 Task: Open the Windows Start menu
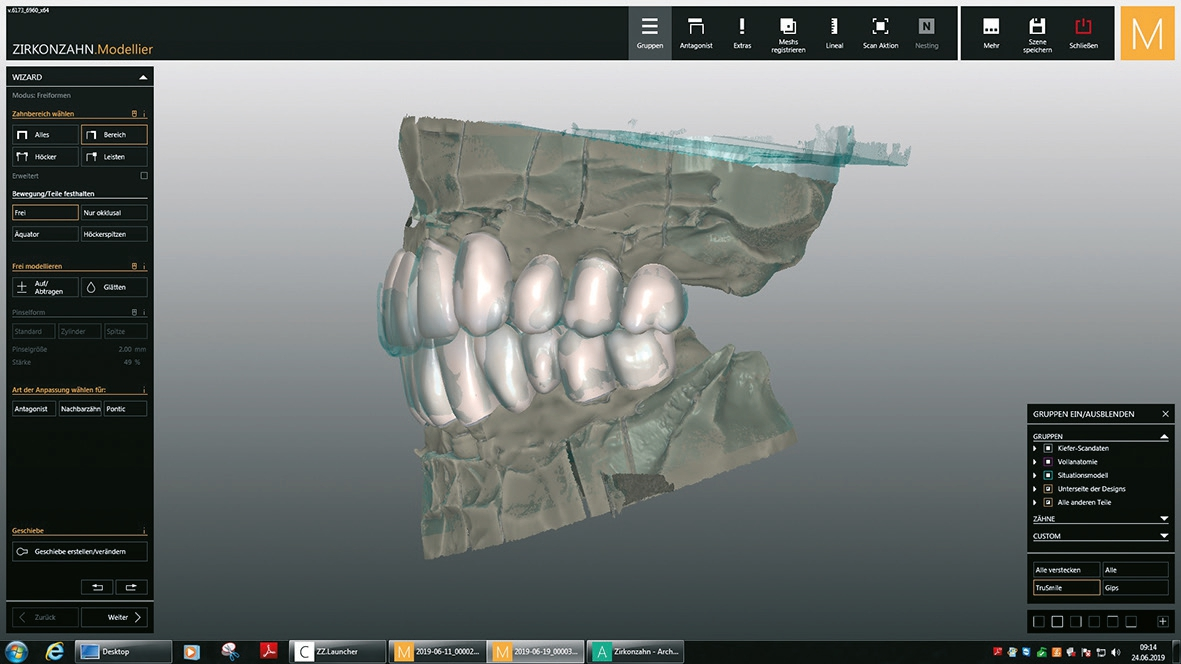pos(17,652)
